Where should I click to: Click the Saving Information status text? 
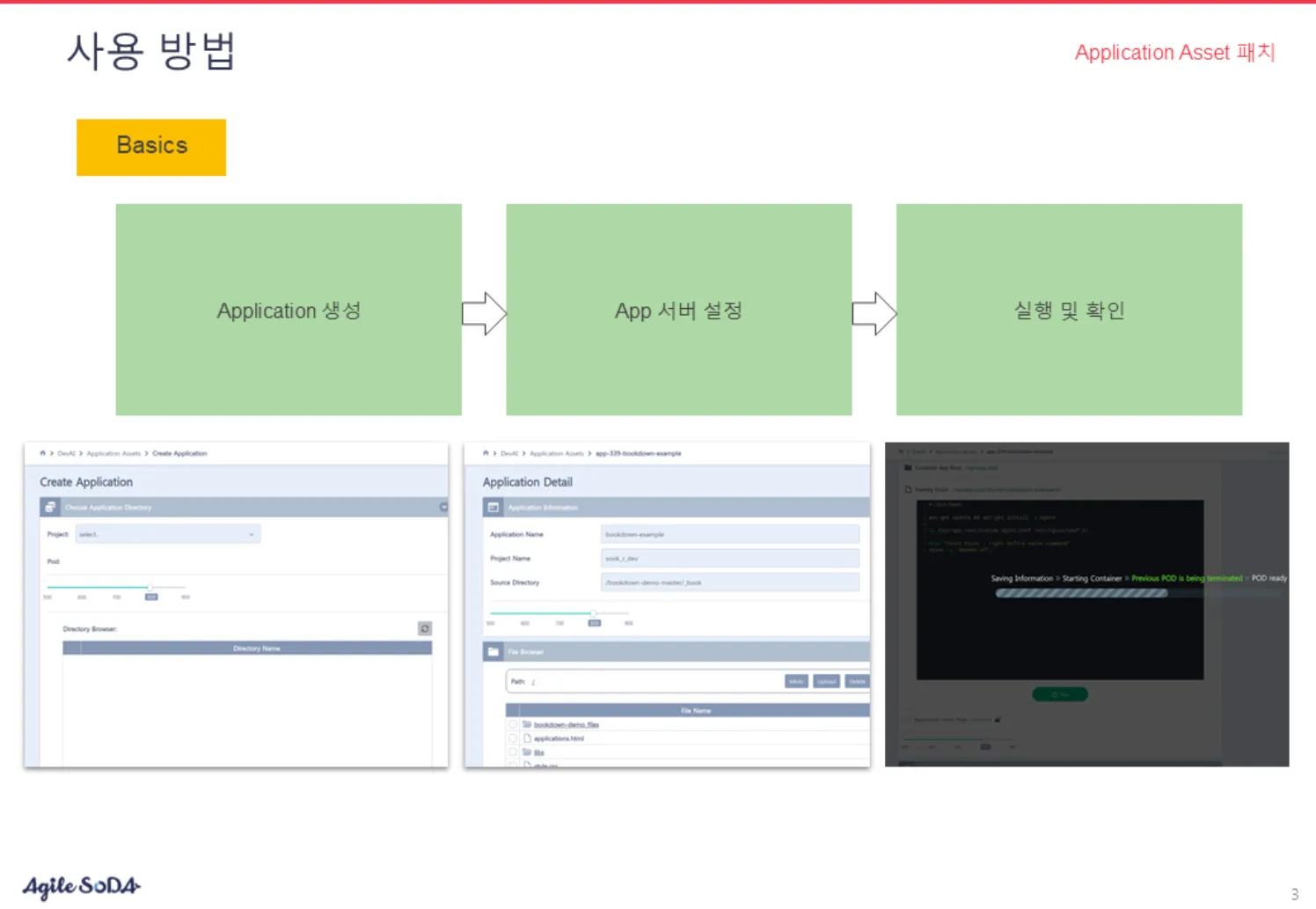[1021, 578]
